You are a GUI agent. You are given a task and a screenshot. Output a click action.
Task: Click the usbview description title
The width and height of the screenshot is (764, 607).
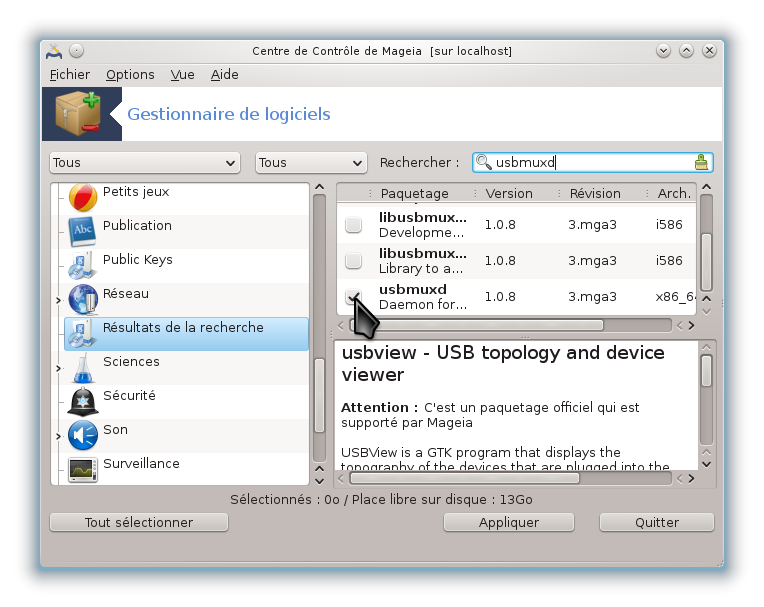point(502,363)
